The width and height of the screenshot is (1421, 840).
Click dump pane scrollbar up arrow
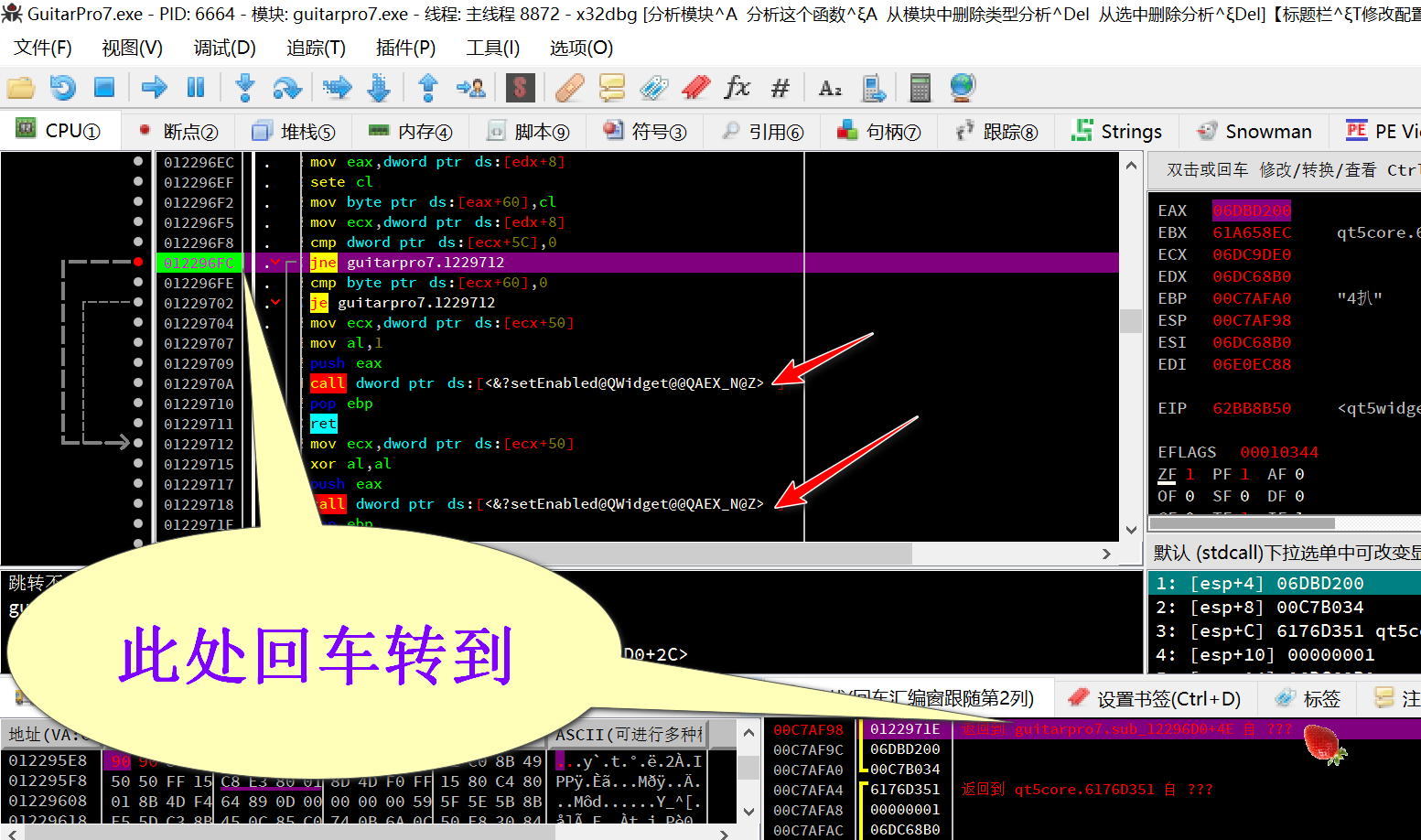[748, 733]
